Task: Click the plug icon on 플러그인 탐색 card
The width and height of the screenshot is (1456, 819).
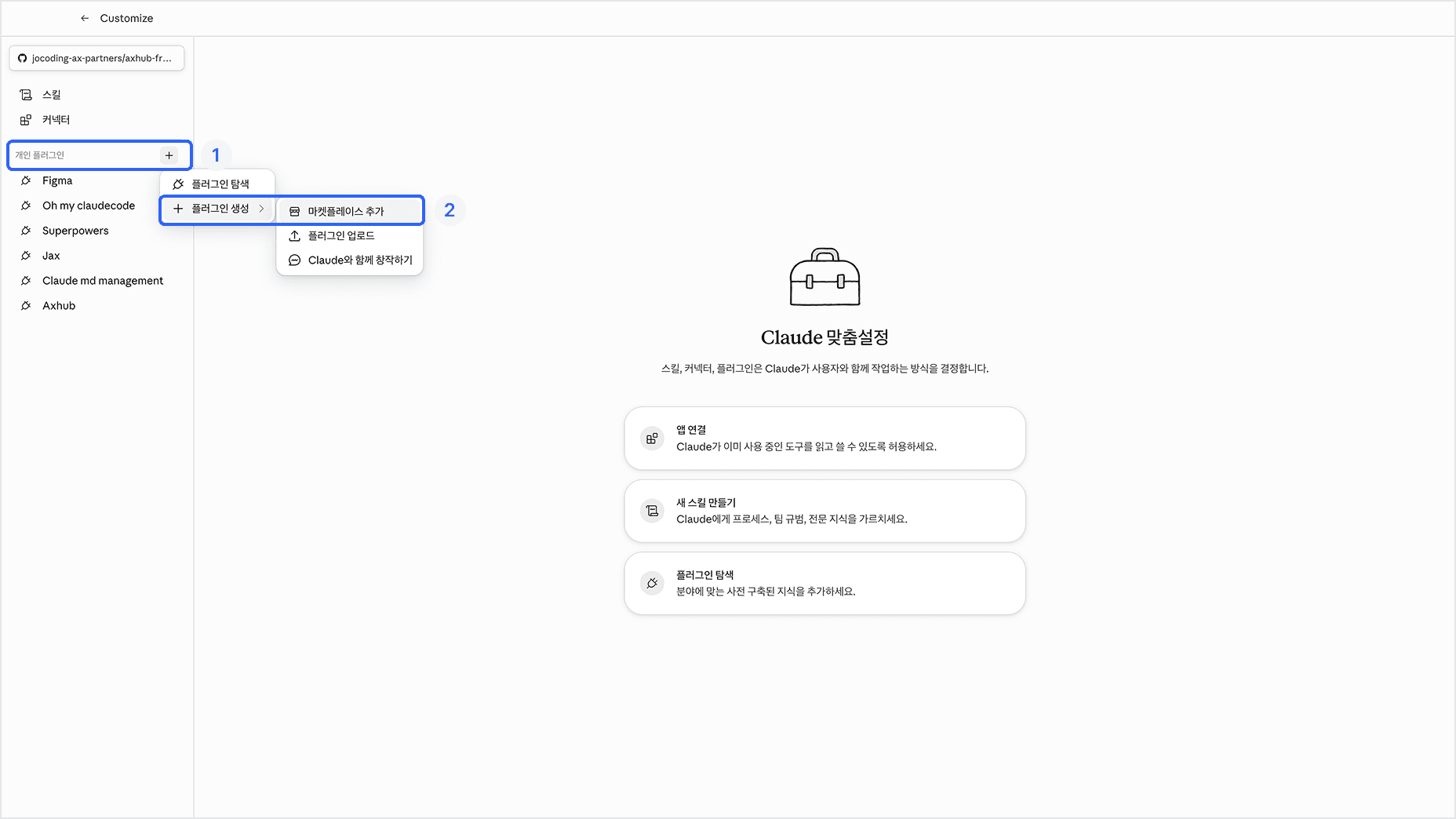Action: click(652, 583)
